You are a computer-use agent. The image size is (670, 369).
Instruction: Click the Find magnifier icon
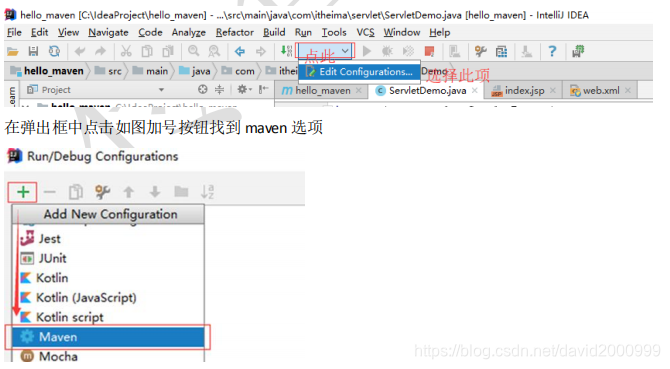pos(194,52)
